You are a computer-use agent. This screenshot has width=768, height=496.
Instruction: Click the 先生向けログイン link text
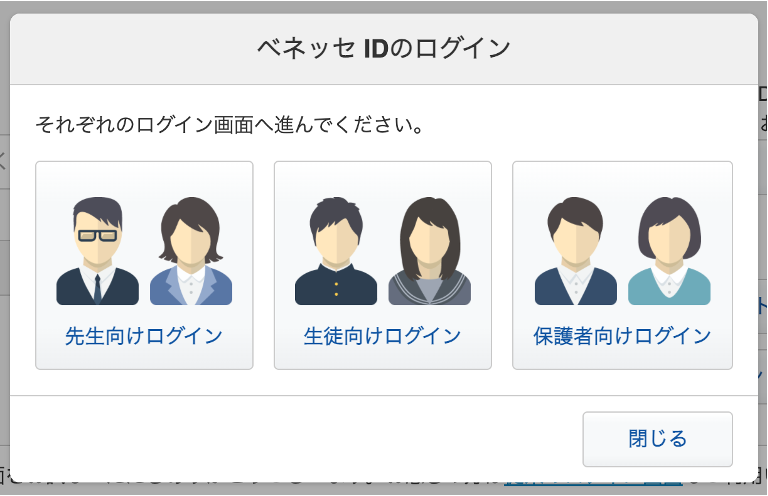click(x=144, y=336)
